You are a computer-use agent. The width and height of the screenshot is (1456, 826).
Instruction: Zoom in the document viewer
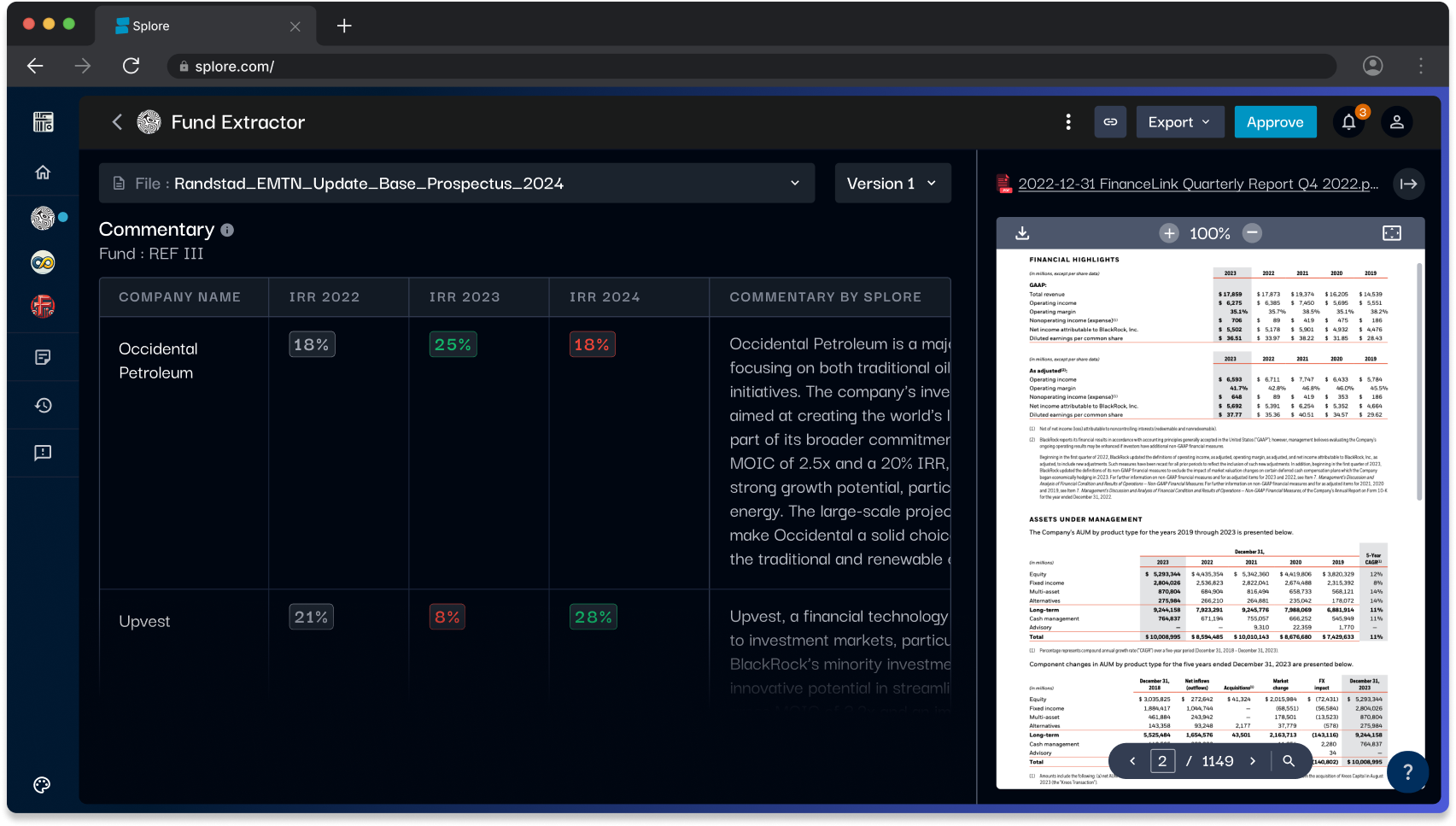(1169, 233)
